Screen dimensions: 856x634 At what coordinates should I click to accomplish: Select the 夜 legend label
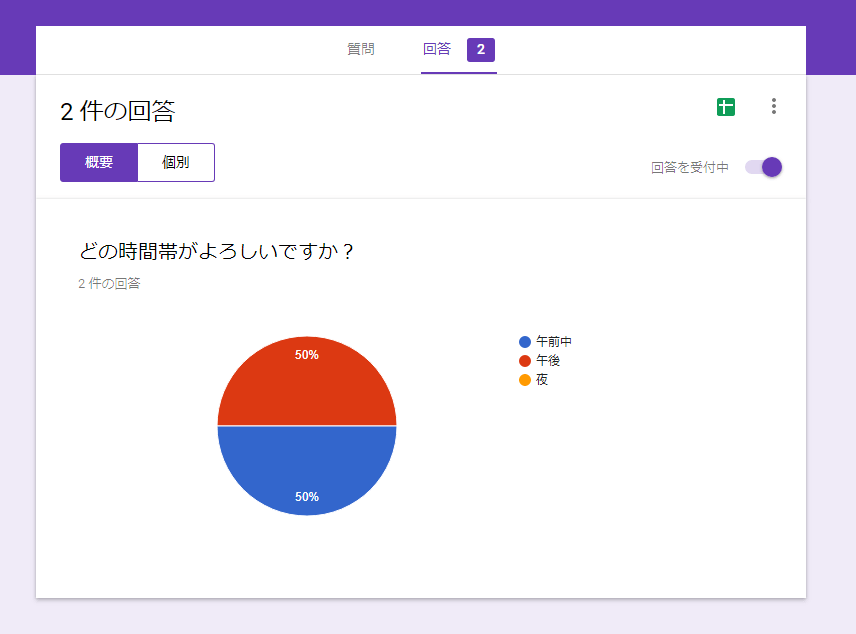coord(542,380)
